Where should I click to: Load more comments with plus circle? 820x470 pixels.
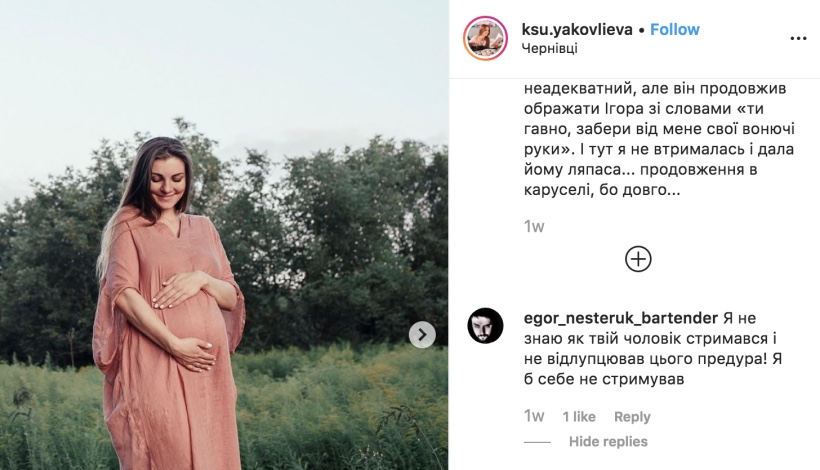[x=638, y=259]
